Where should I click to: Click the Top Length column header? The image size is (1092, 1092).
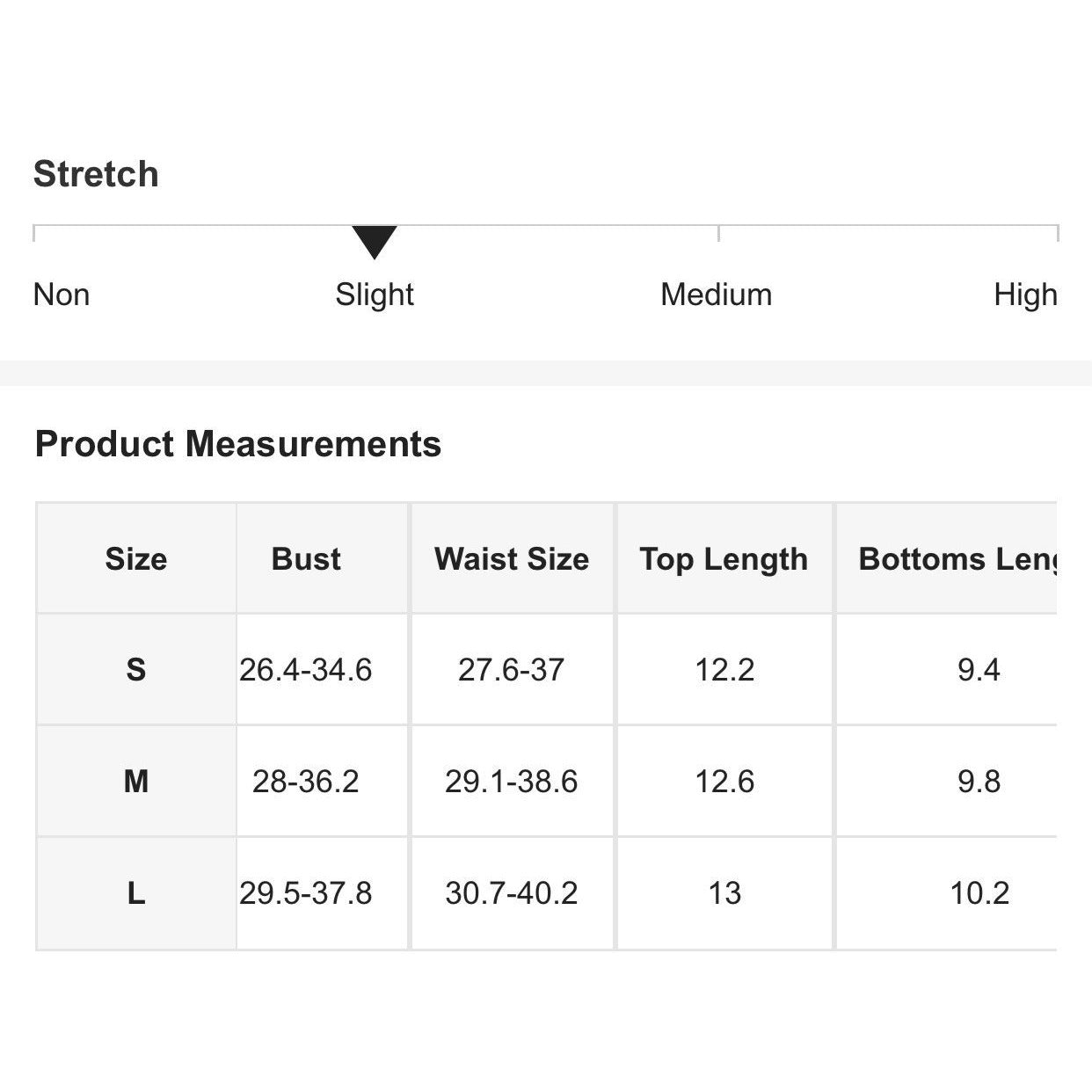[724, 559]
